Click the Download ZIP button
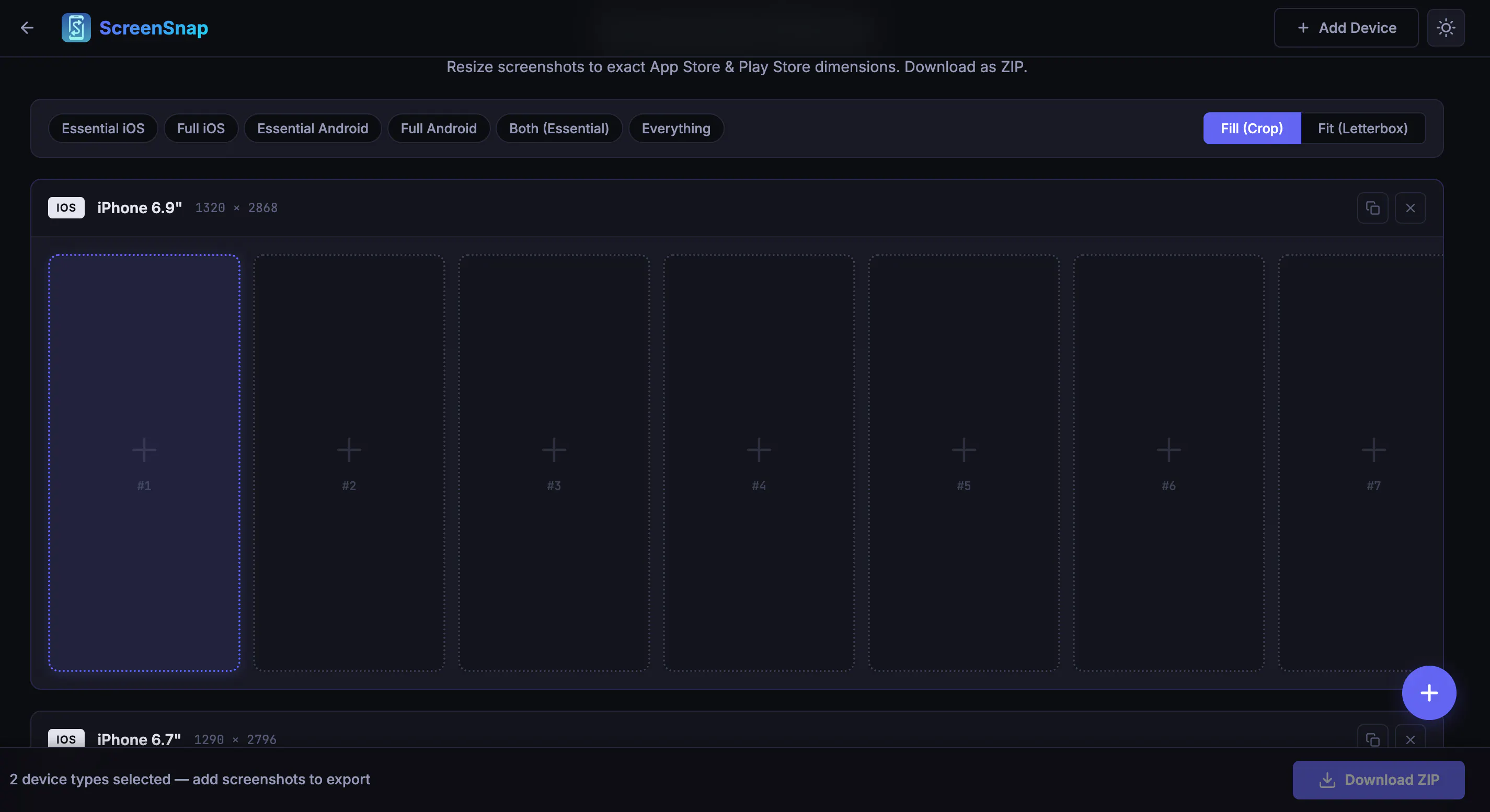The image size is (1490, 812). tap(1378, 780)
